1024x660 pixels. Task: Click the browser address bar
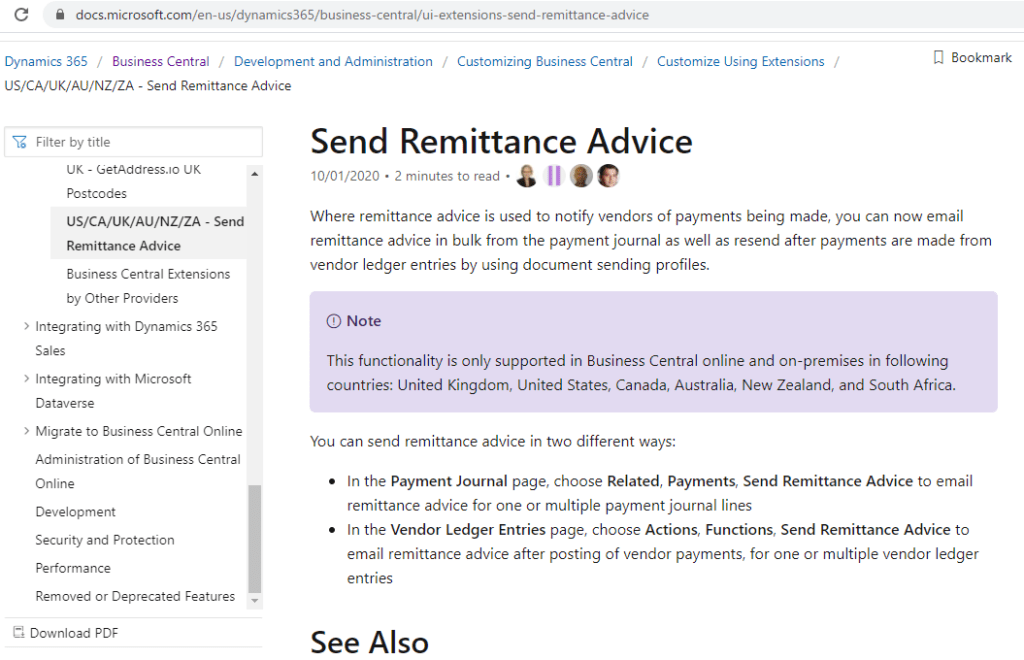400,15
